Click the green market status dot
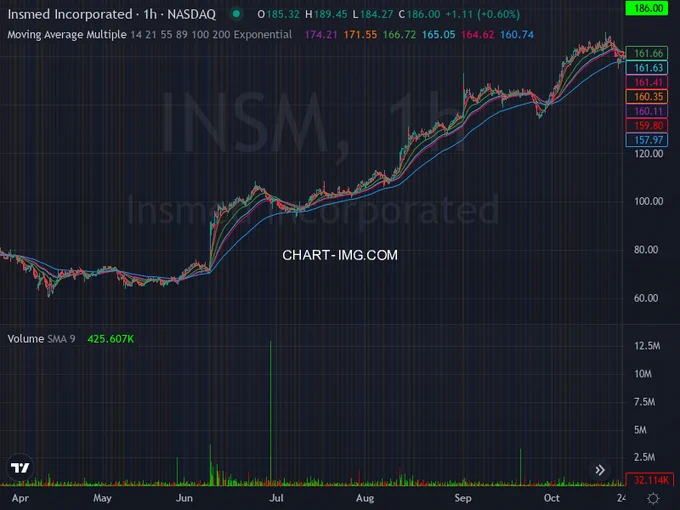This screenshot has height=510, width=680. tap(235, 15)
